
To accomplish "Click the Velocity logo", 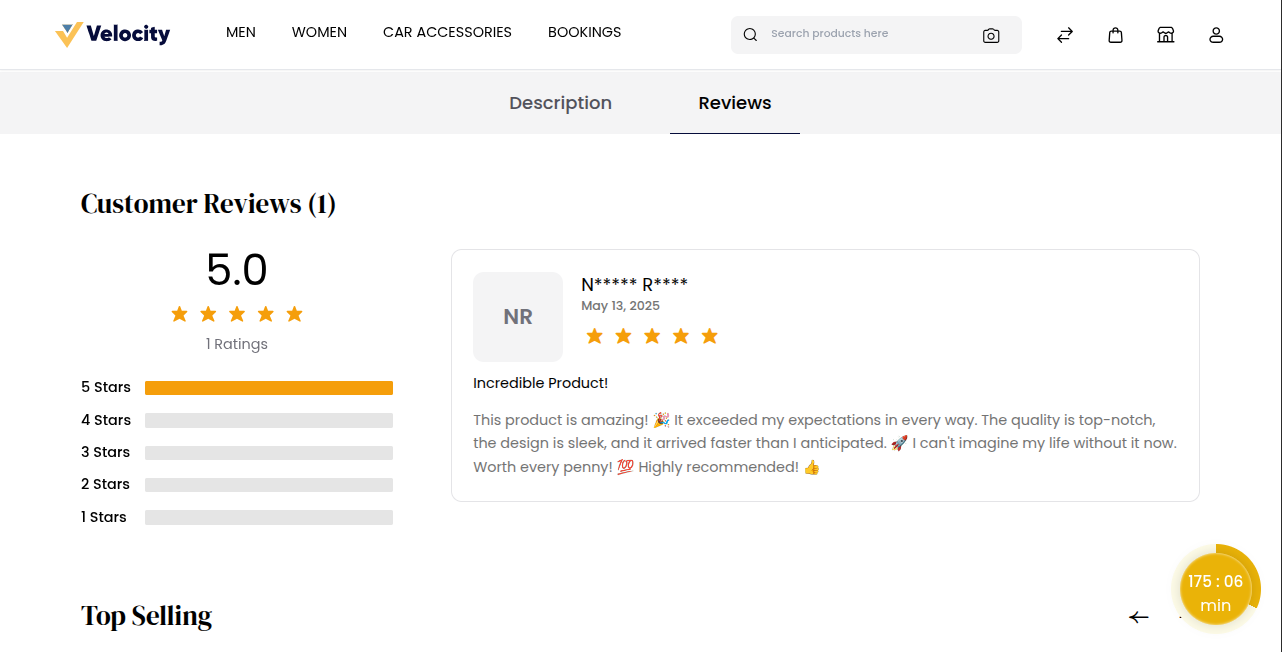I will (112, 33).
